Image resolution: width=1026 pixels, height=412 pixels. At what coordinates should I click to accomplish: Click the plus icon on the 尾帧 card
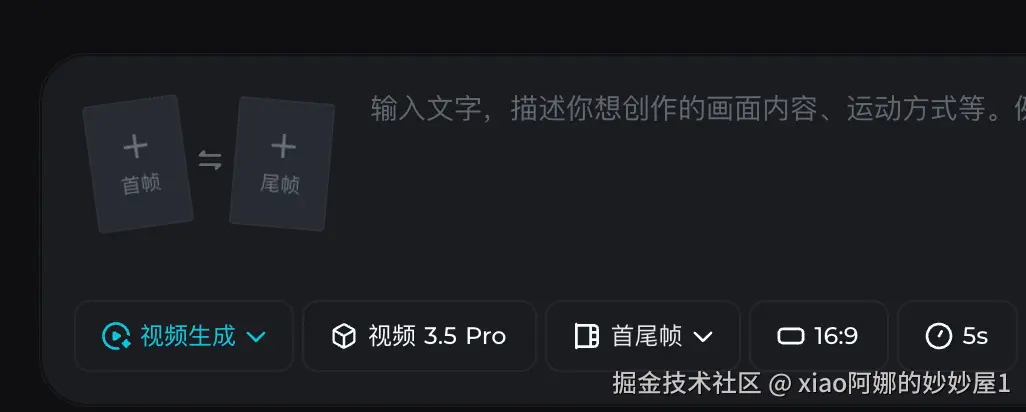[283, 146]
